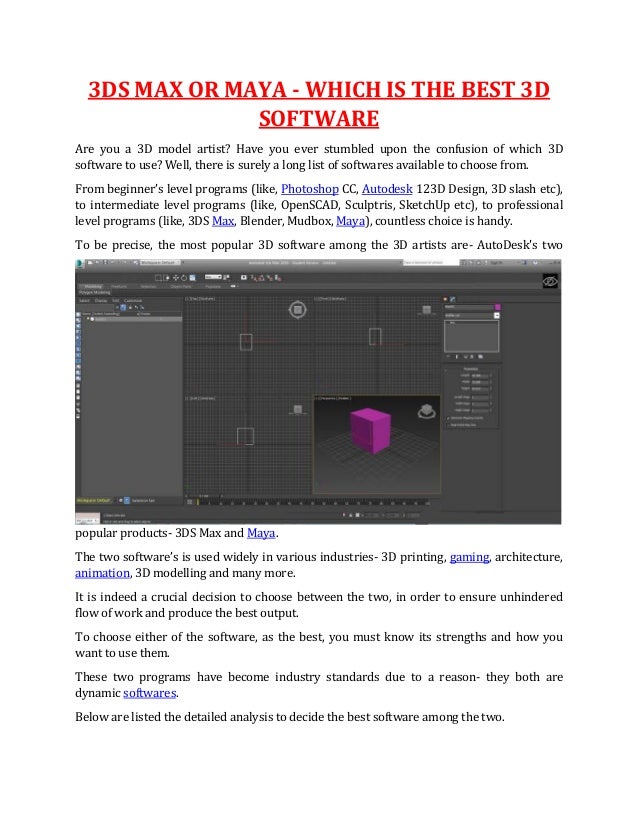Open the Edit menu in Scene Explorer

click(x=116, y=301)
